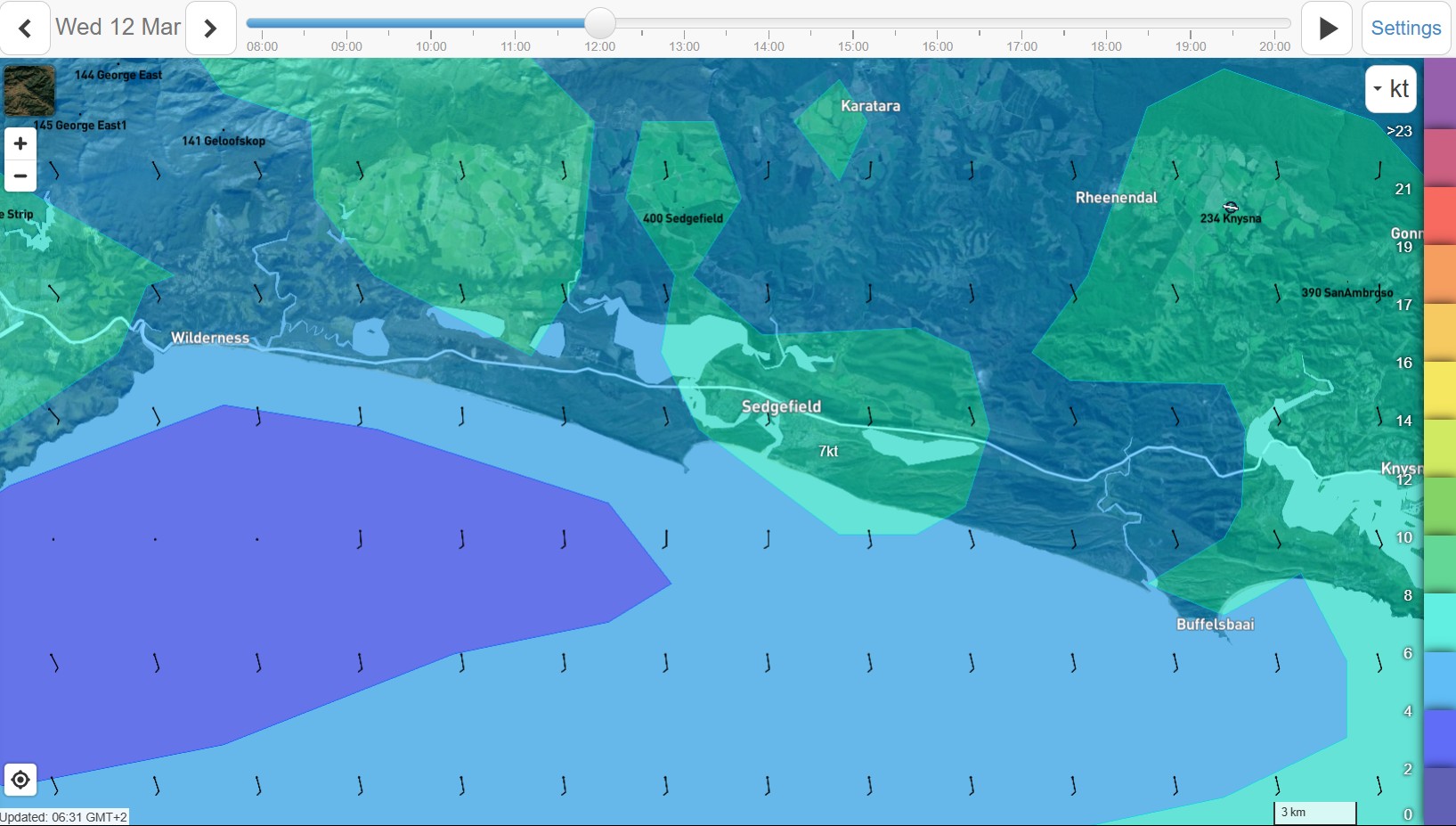This screenshot has height=826, width=1456.
Task: Zoom out the map with minus button
Action: click(x=20, y=176)
